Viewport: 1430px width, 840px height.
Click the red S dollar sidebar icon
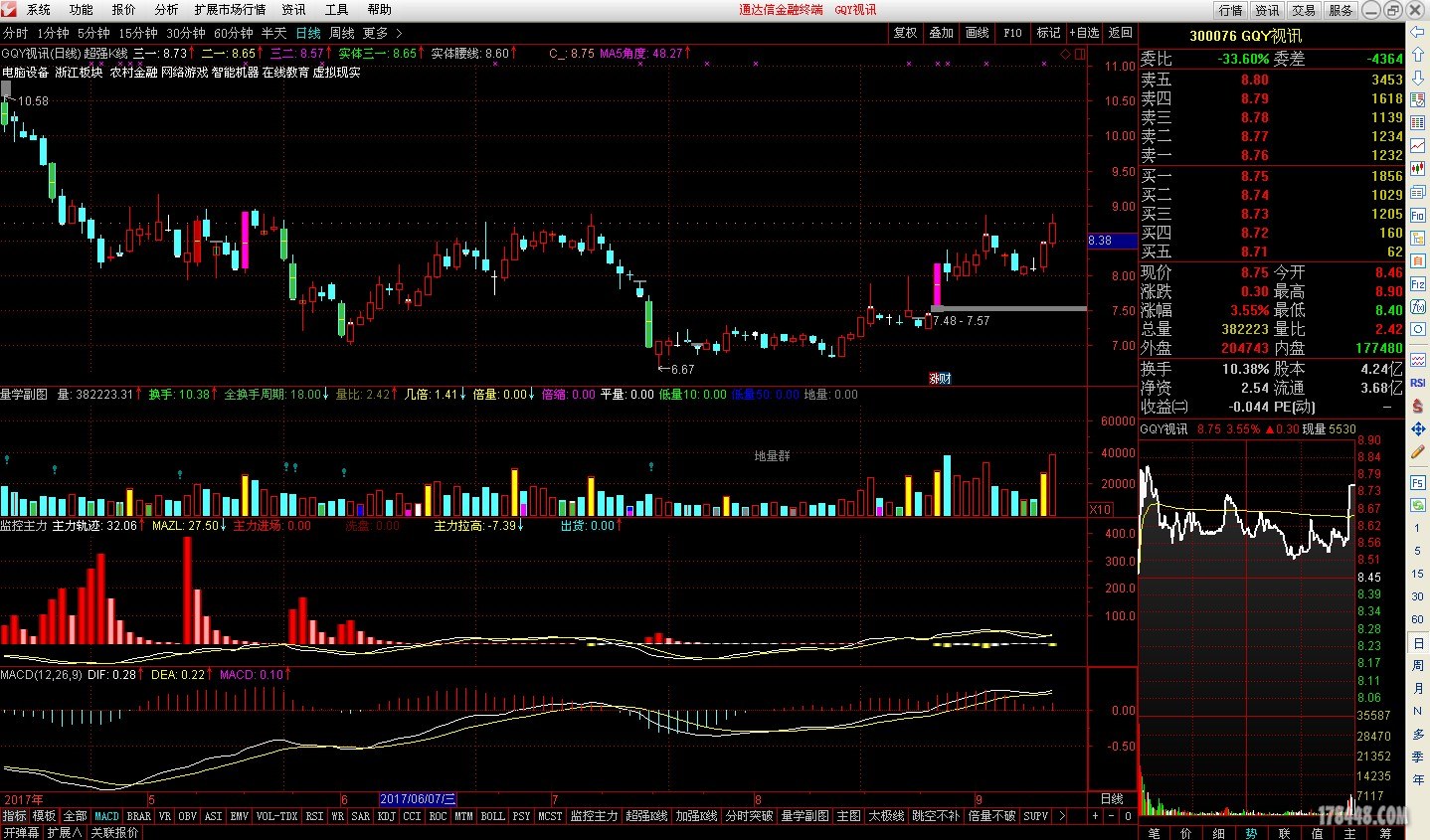click(x=1418, y=406)
